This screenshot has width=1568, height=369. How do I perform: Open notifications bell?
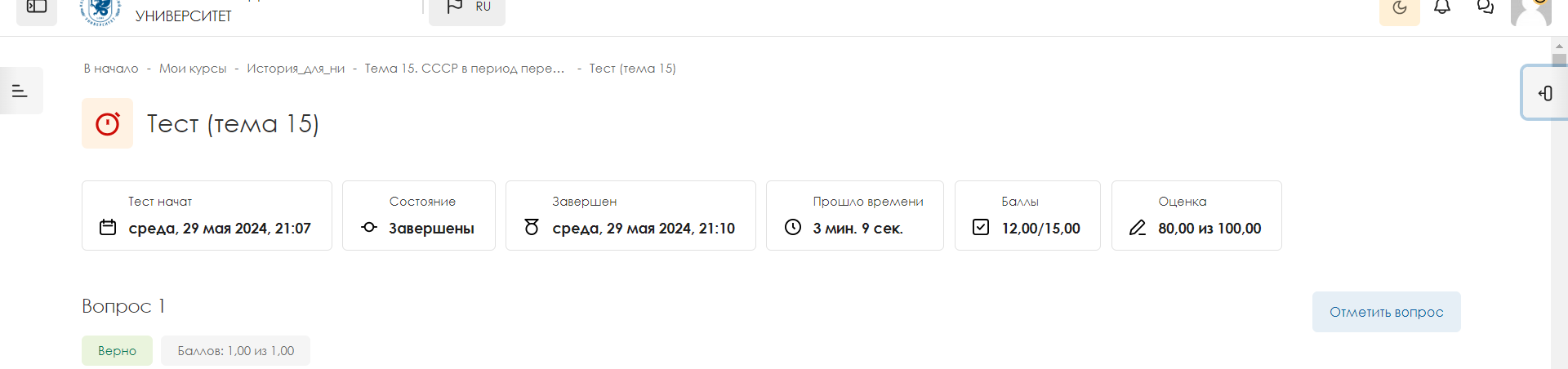point(1442,8)
